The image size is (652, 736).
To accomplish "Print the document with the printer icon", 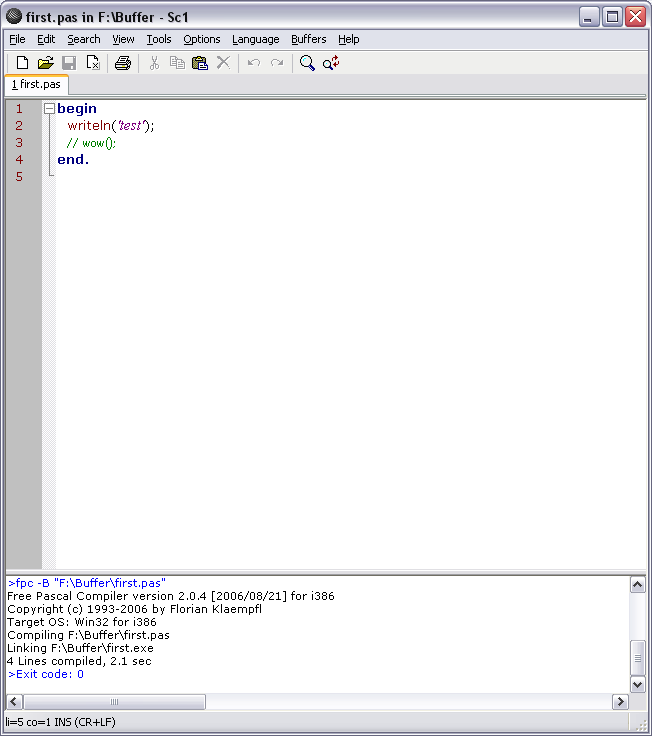I will [x=123, y=63].
